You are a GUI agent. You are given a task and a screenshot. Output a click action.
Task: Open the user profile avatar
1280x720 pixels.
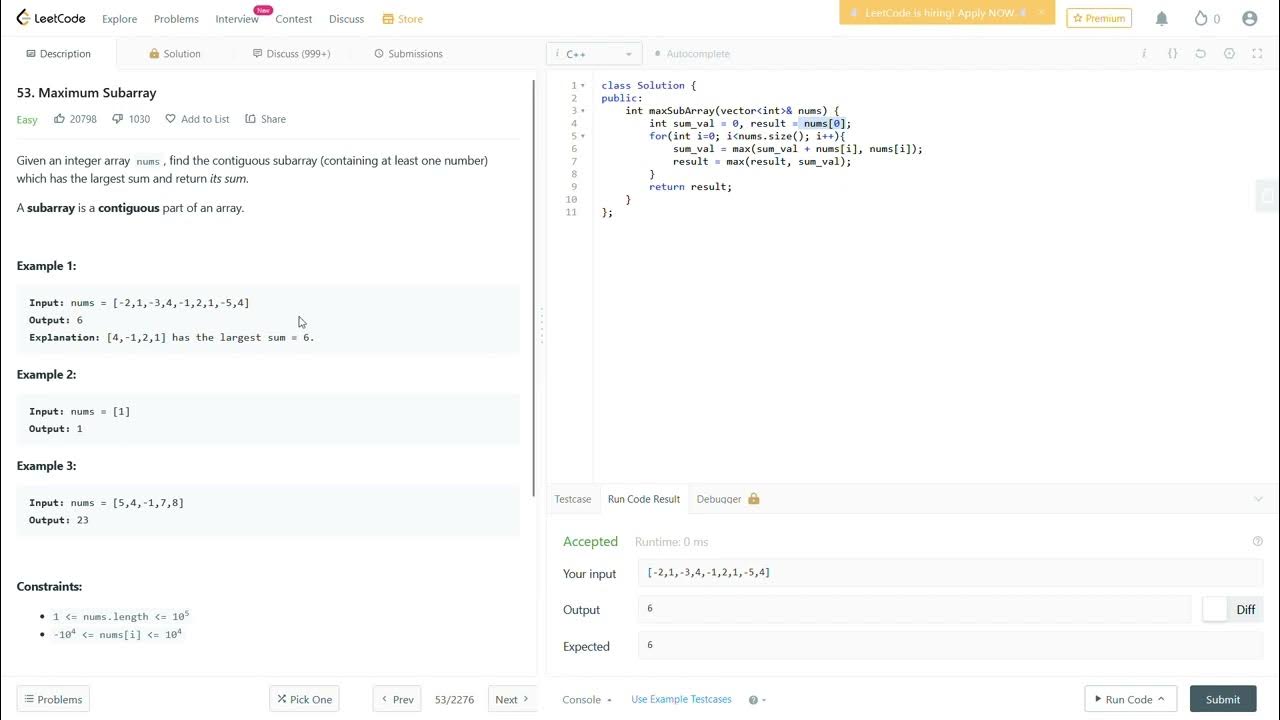pos(1249,19)
